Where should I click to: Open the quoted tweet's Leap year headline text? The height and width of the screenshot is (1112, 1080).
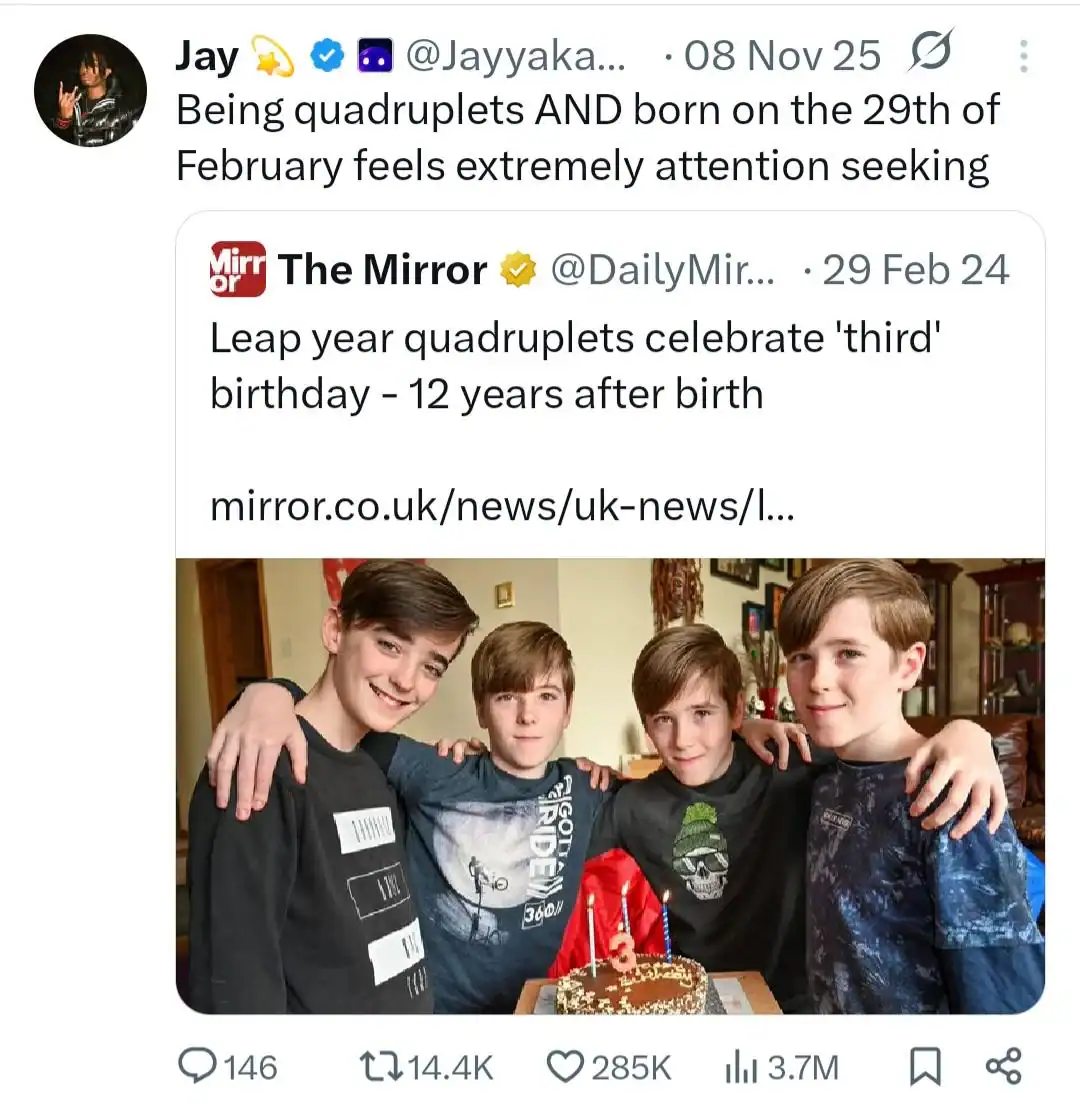click(577, 366)
